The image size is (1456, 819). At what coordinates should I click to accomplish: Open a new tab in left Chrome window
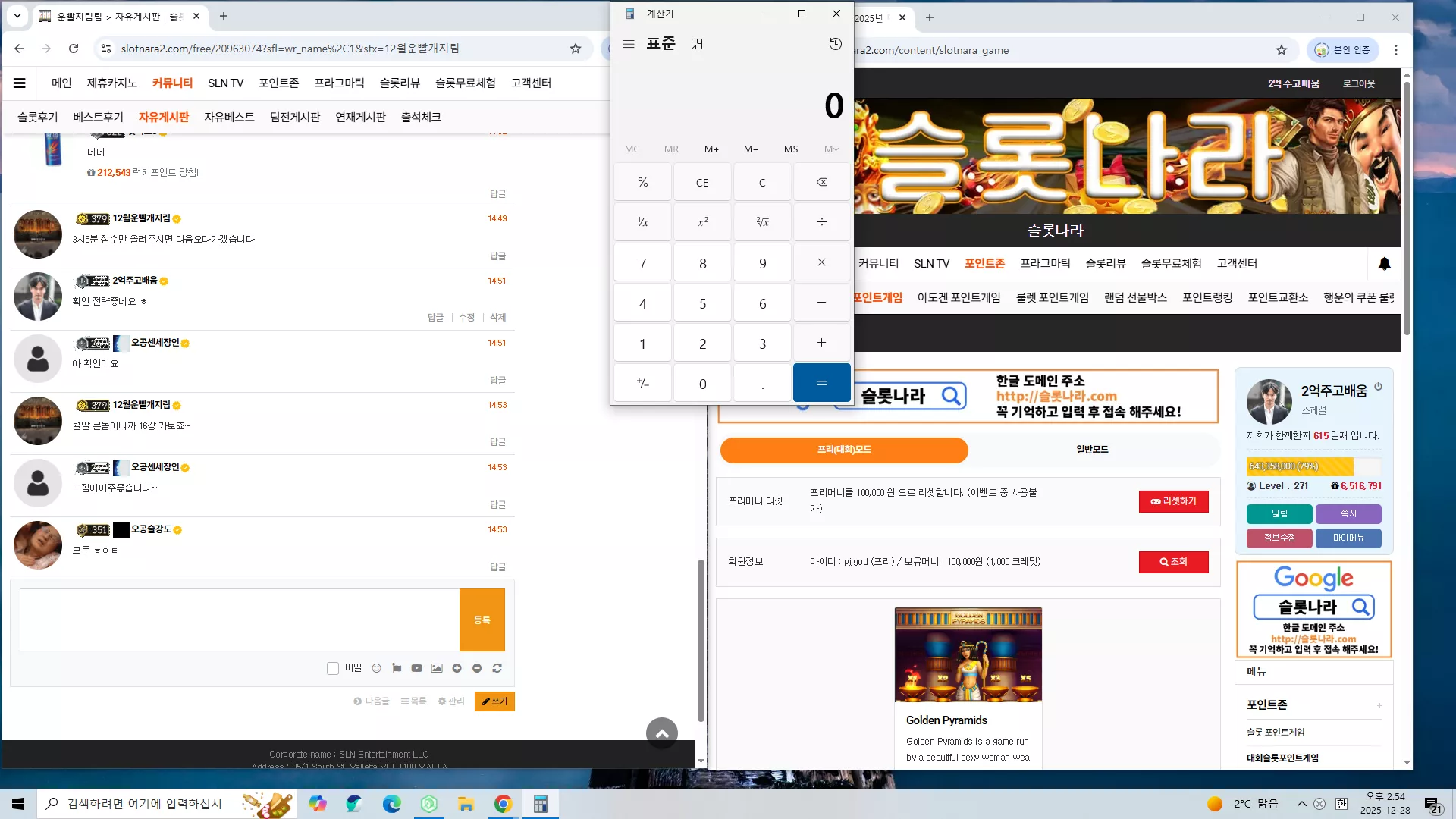click(x=224, y=16)
